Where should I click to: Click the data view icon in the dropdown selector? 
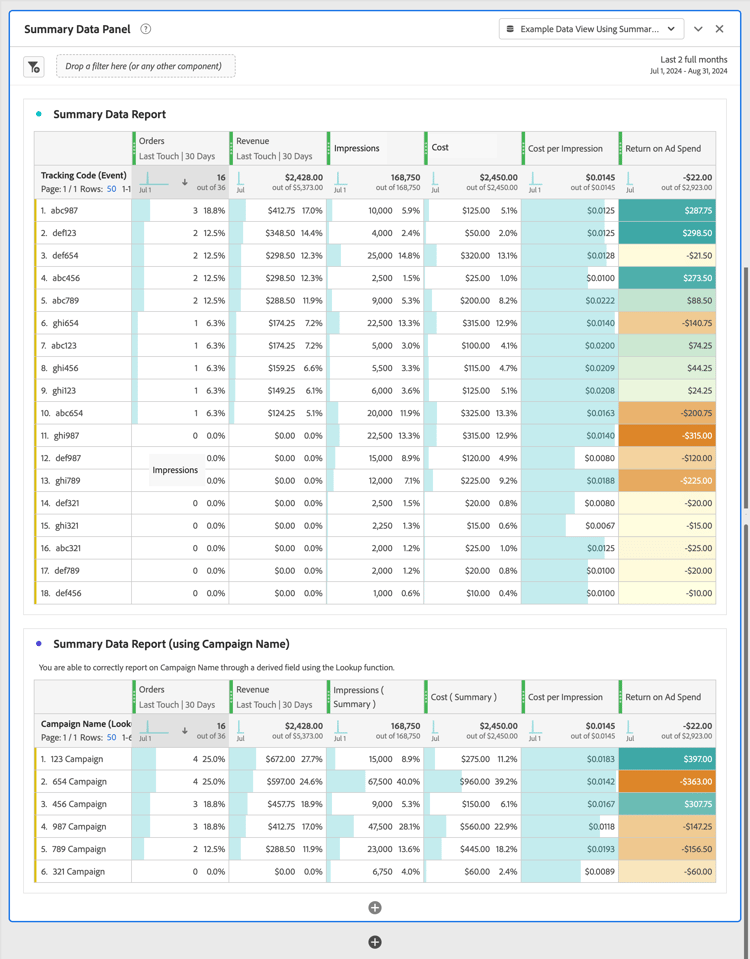(x=513, y=29)
